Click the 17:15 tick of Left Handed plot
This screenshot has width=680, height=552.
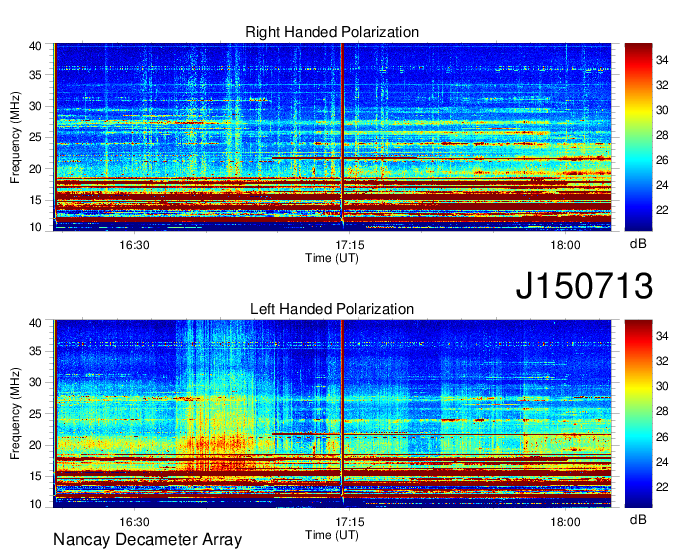tap(350, 522)
